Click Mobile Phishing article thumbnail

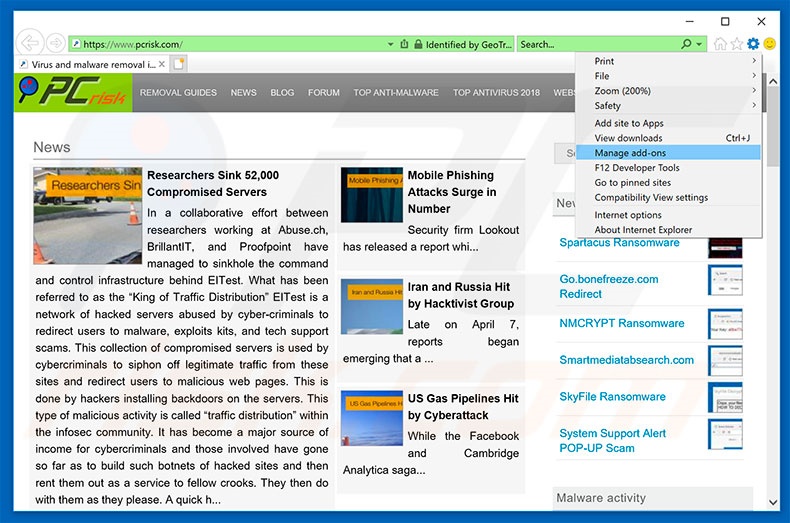[x=372, y=195]
